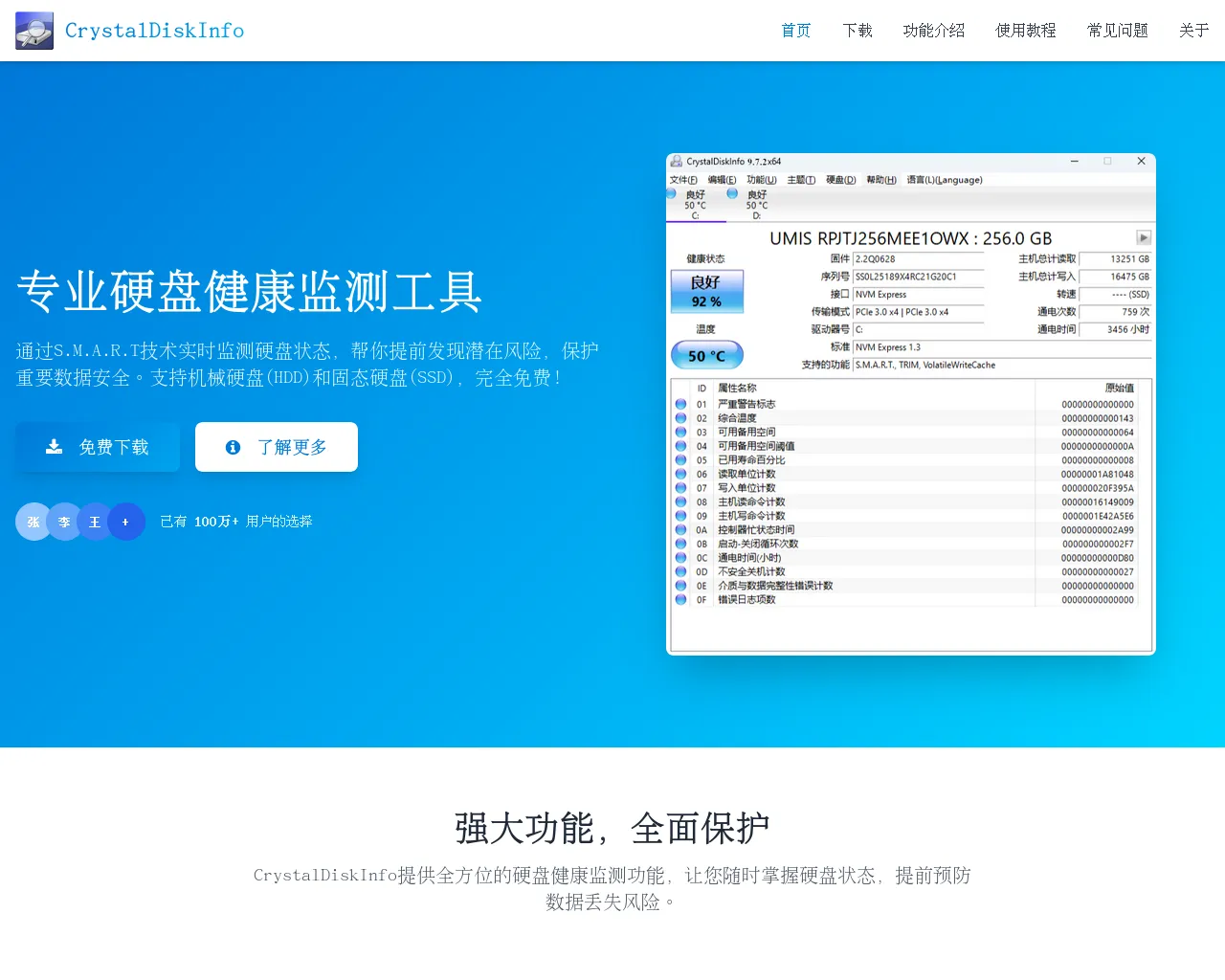The height and width of the screenshot is (980, 1225).
Task: Click the 了解更多 button
Action: tap(277, 447)
